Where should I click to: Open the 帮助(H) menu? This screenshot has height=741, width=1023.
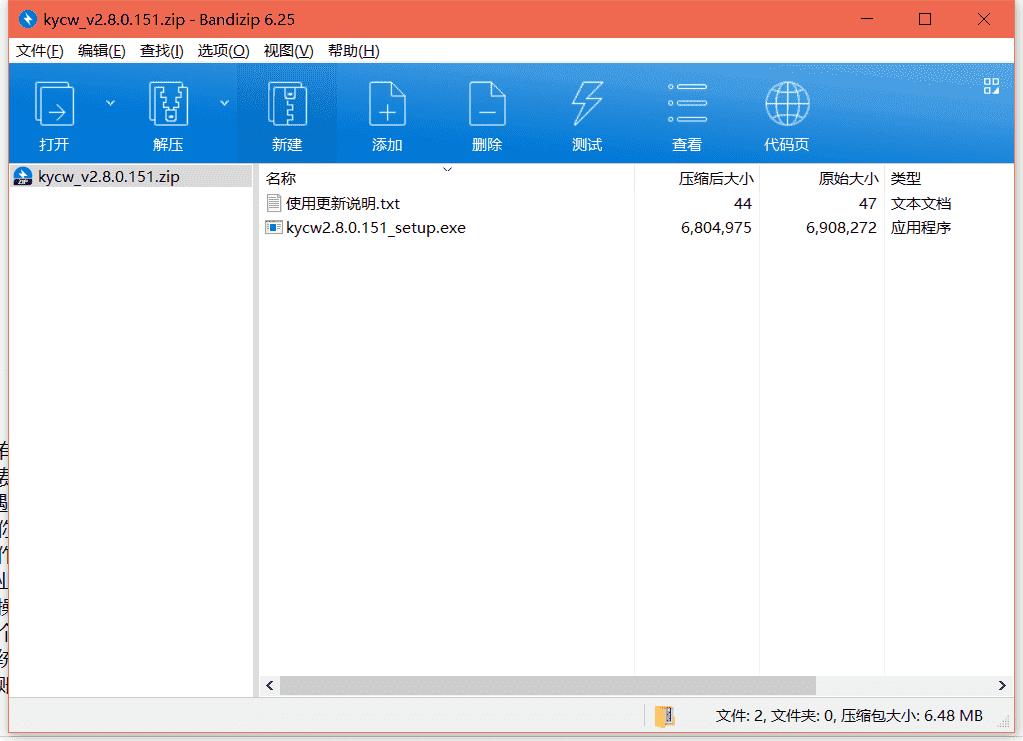click(x=354, y=51)
